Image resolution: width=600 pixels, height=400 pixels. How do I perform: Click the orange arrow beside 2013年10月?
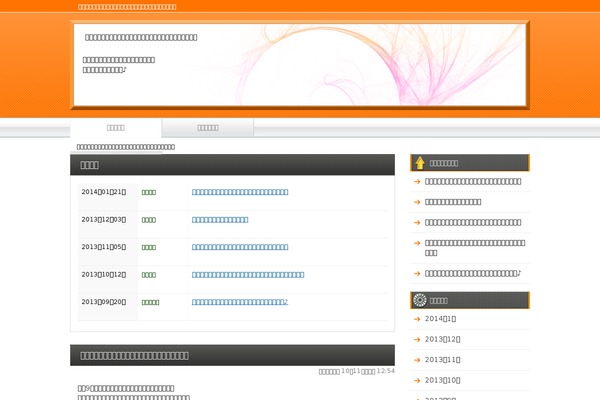[x=417, y=380]
